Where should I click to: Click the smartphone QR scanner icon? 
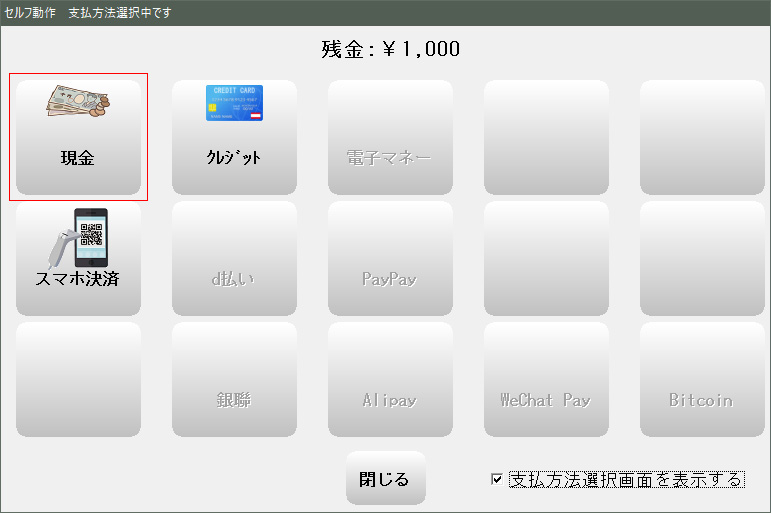tap(78, 237)
